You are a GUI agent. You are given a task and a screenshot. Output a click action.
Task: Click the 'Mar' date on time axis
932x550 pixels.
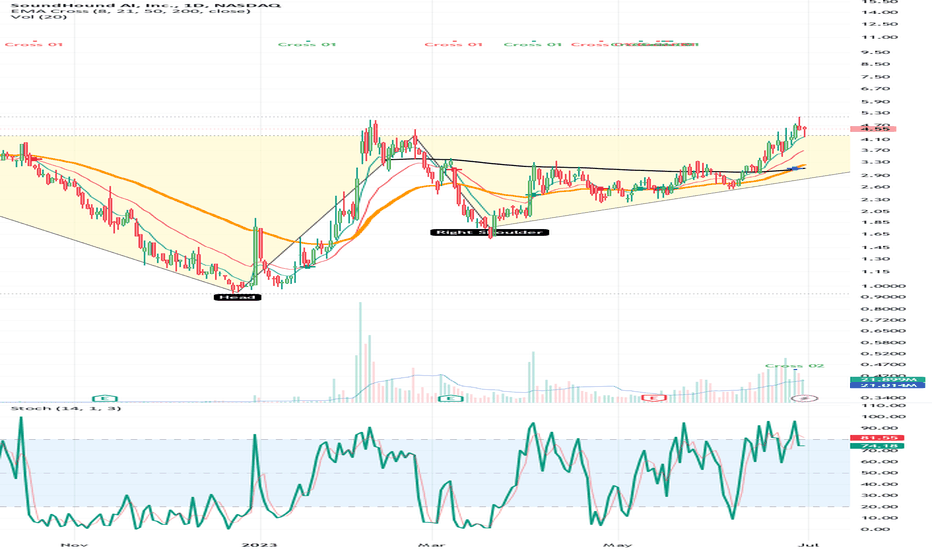click(x=432, y=545)
